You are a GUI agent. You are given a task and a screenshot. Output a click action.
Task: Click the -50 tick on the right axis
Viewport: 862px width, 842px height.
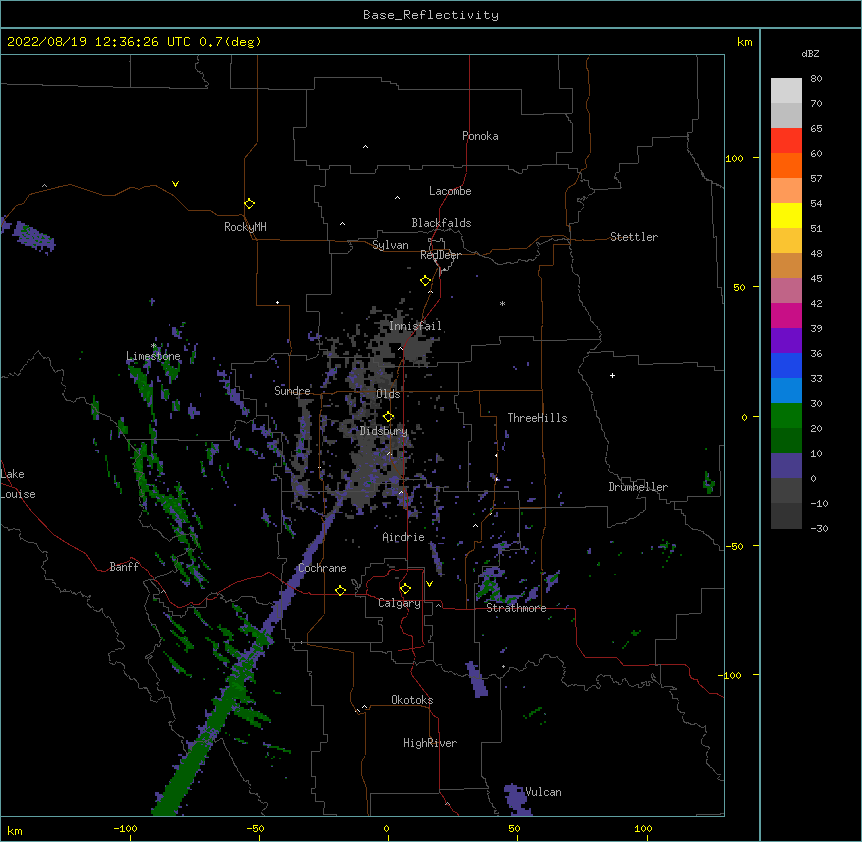pos(734,546)
